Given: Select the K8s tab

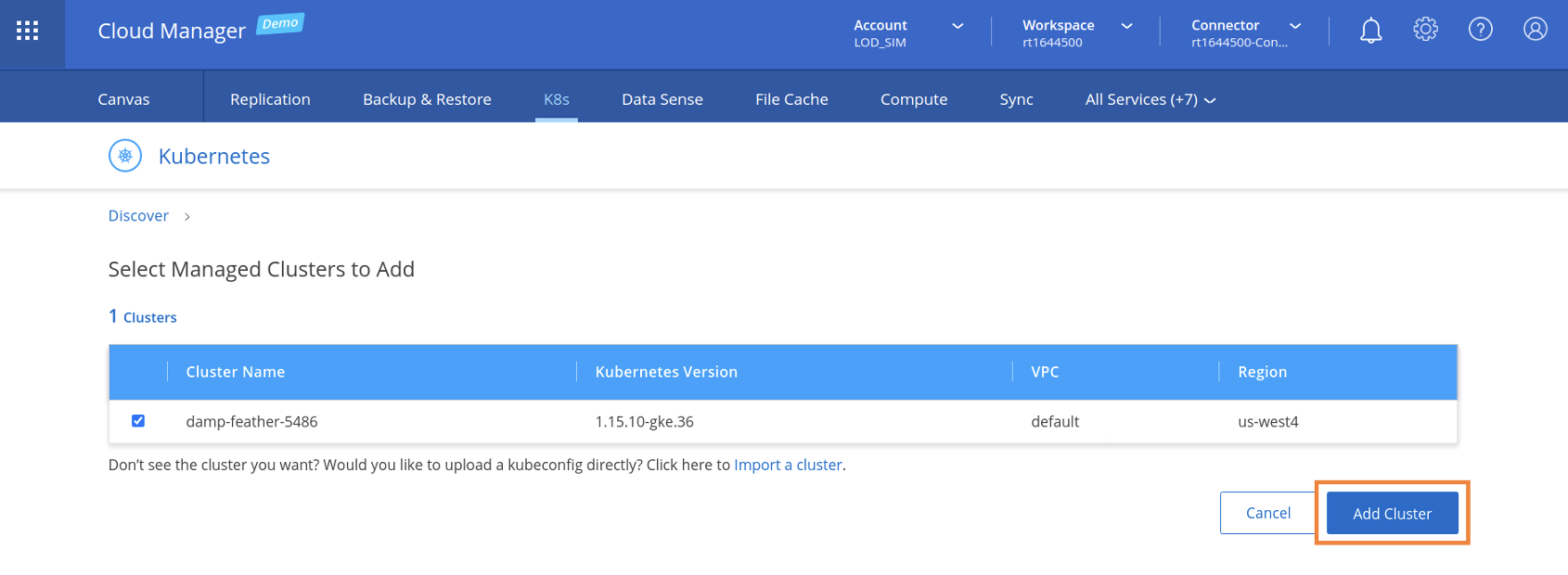Looking at the screenshot, I should click(557, 99).
